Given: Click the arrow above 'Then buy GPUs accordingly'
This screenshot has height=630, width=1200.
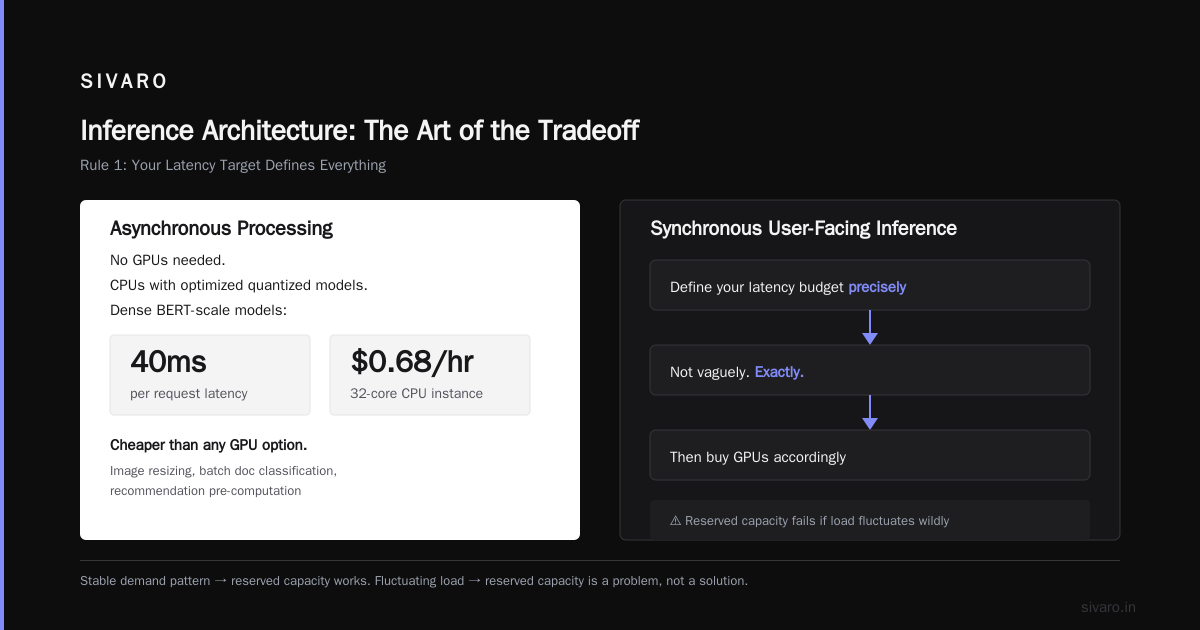Looking at the screenshot, I should tap(870, 412).
